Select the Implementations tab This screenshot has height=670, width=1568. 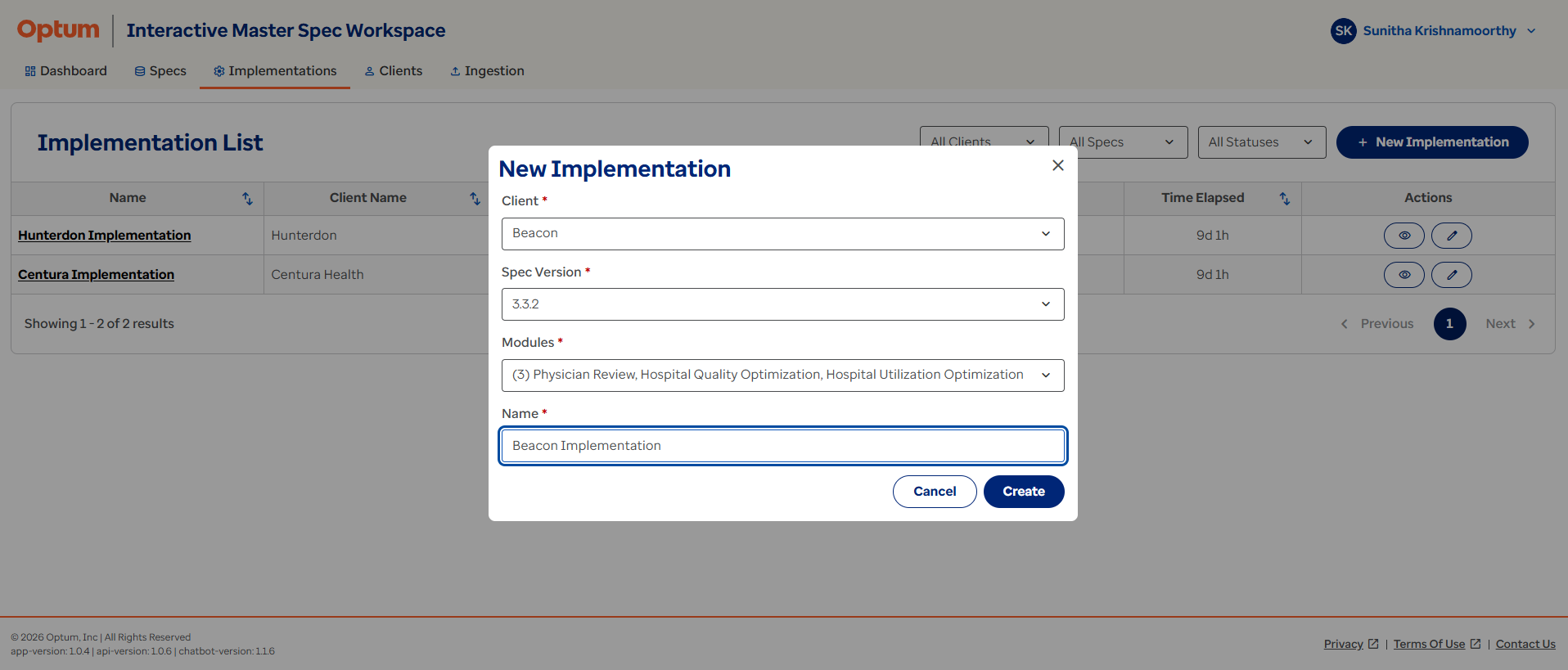click(x=275, y=71)
